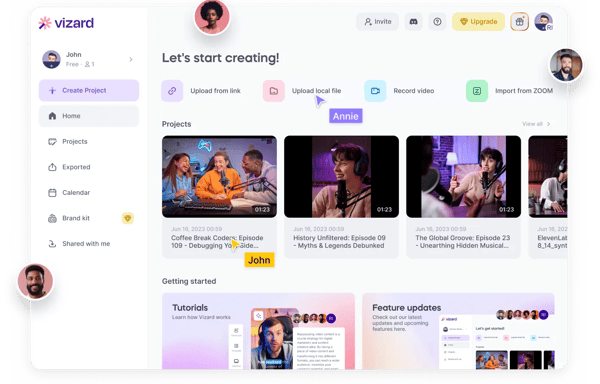Open the help question mark icon
This screenshot has width=600, height=384.
(x=437, y=22)
